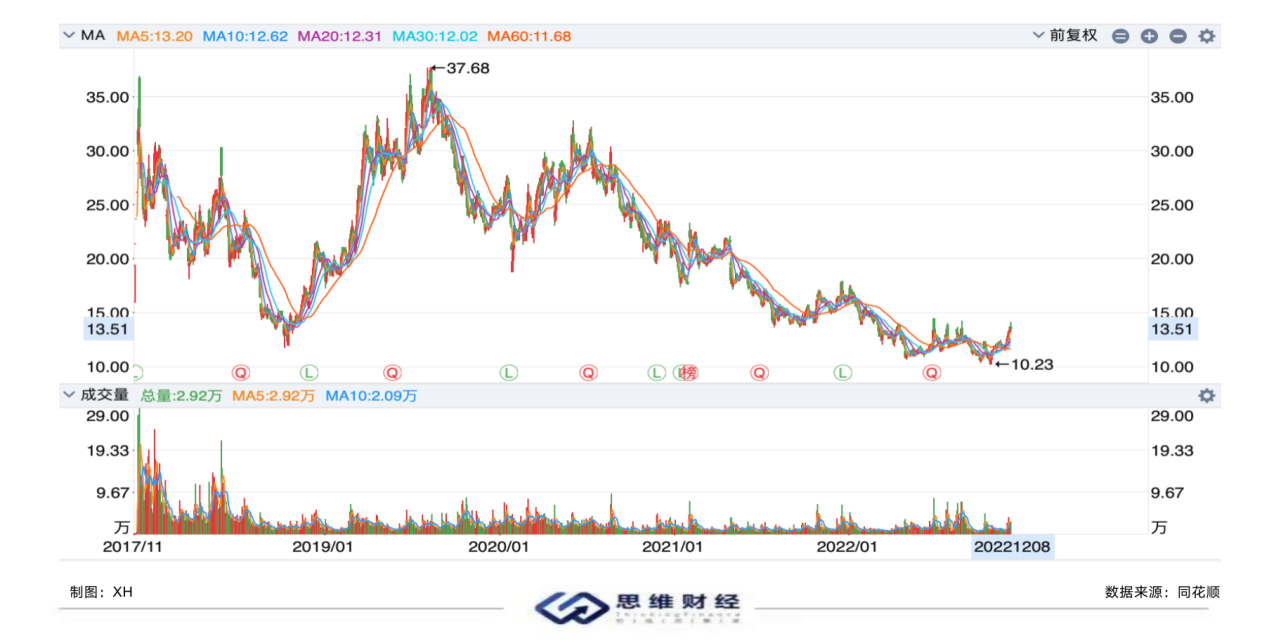Toggle the MA10:12.62 moving average line
The image size is (1269, 643).
tap(245, 36)
